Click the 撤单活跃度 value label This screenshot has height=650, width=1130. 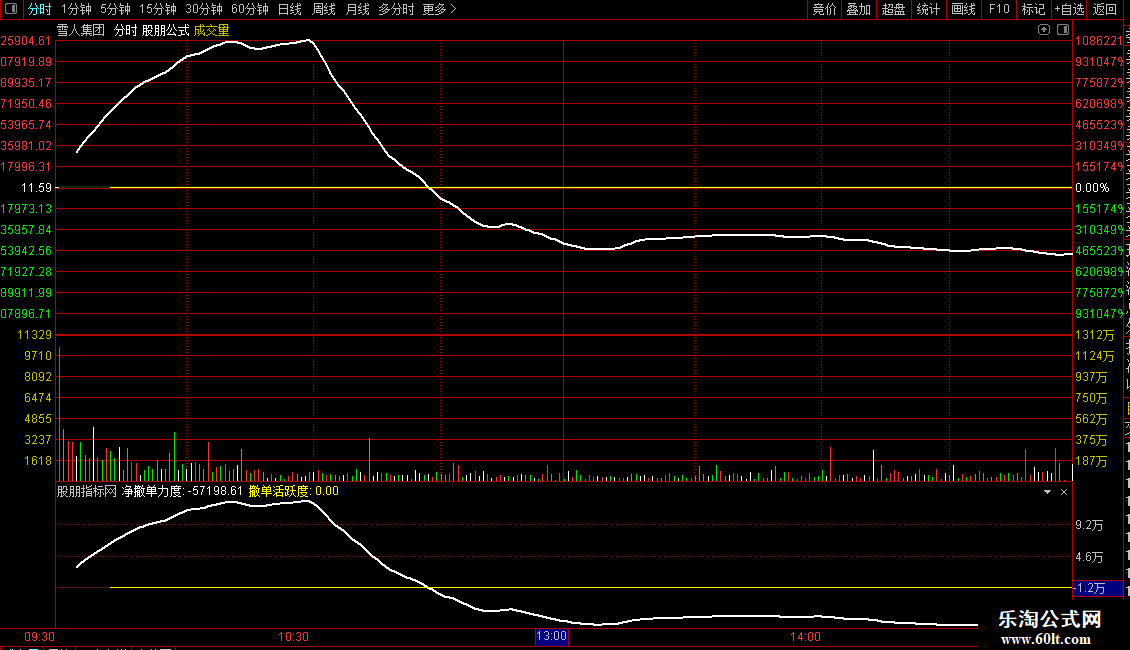[x=293, y=491]
